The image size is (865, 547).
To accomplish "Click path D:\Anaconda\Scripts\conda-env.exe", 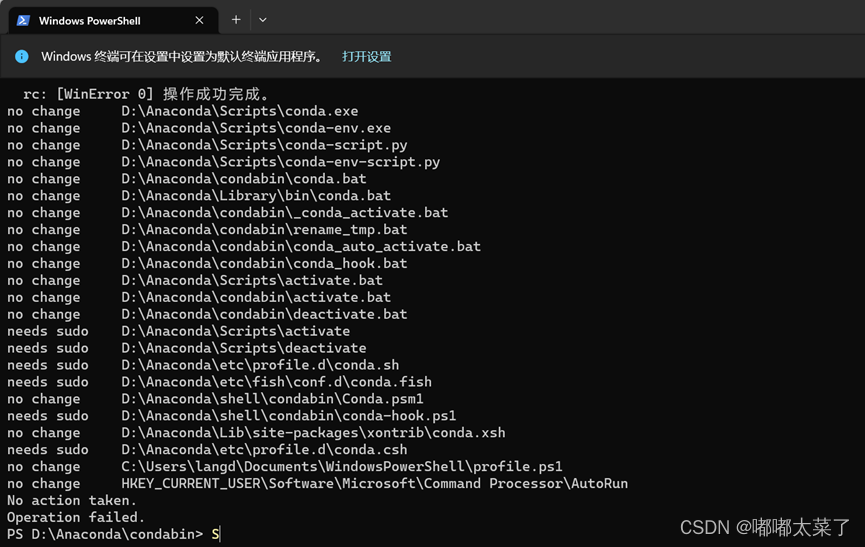I will point(256,128).
